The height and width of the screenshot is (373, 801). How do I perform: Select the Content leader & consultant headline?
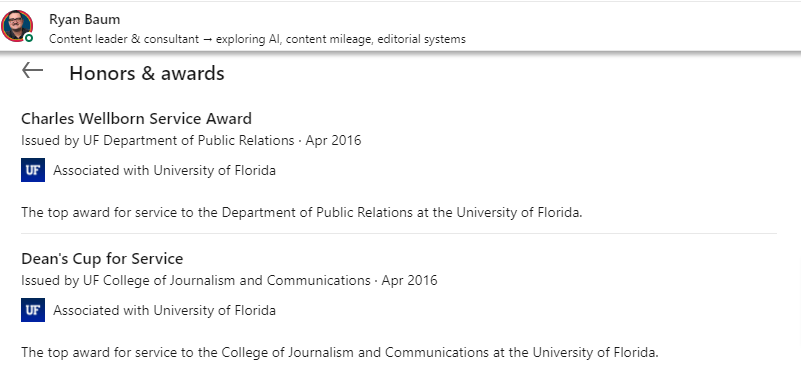257,39
